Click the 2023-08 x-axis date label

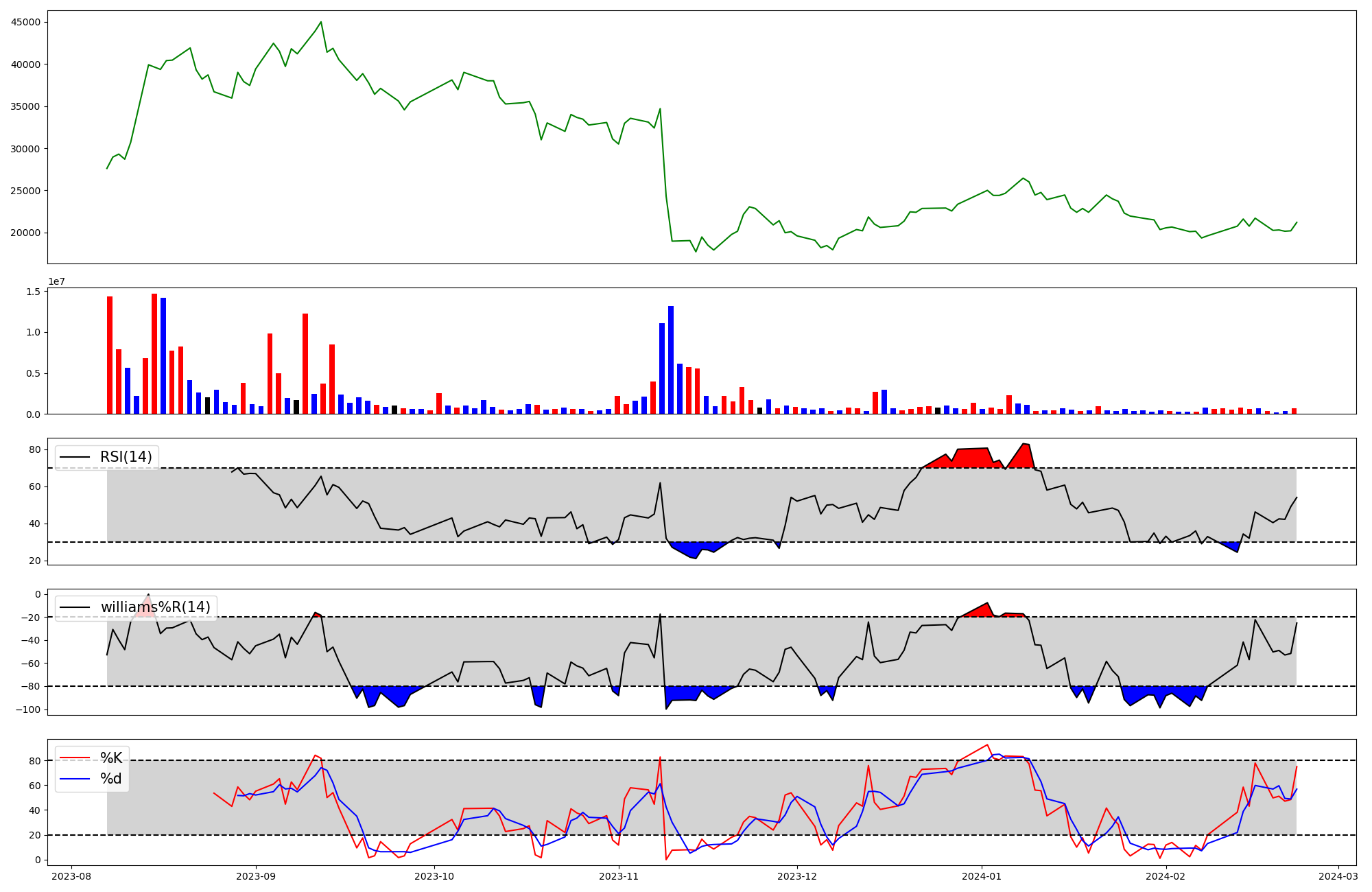point(71,876)
